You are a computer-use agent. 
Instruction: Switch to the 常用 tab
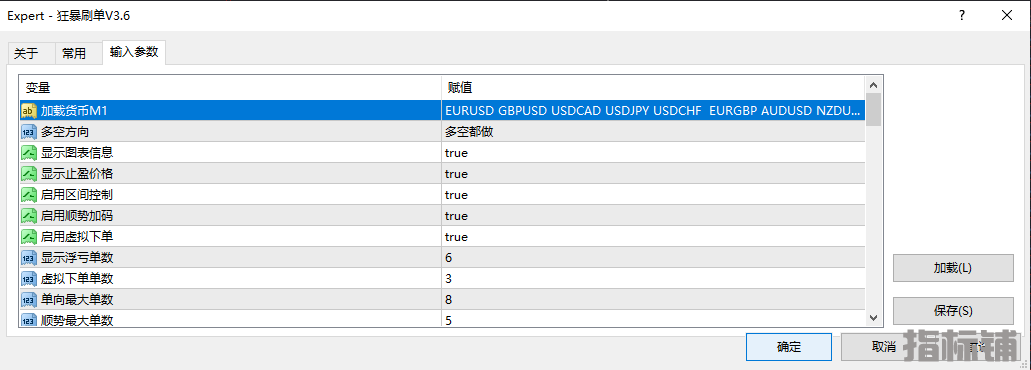click(74, 54)
